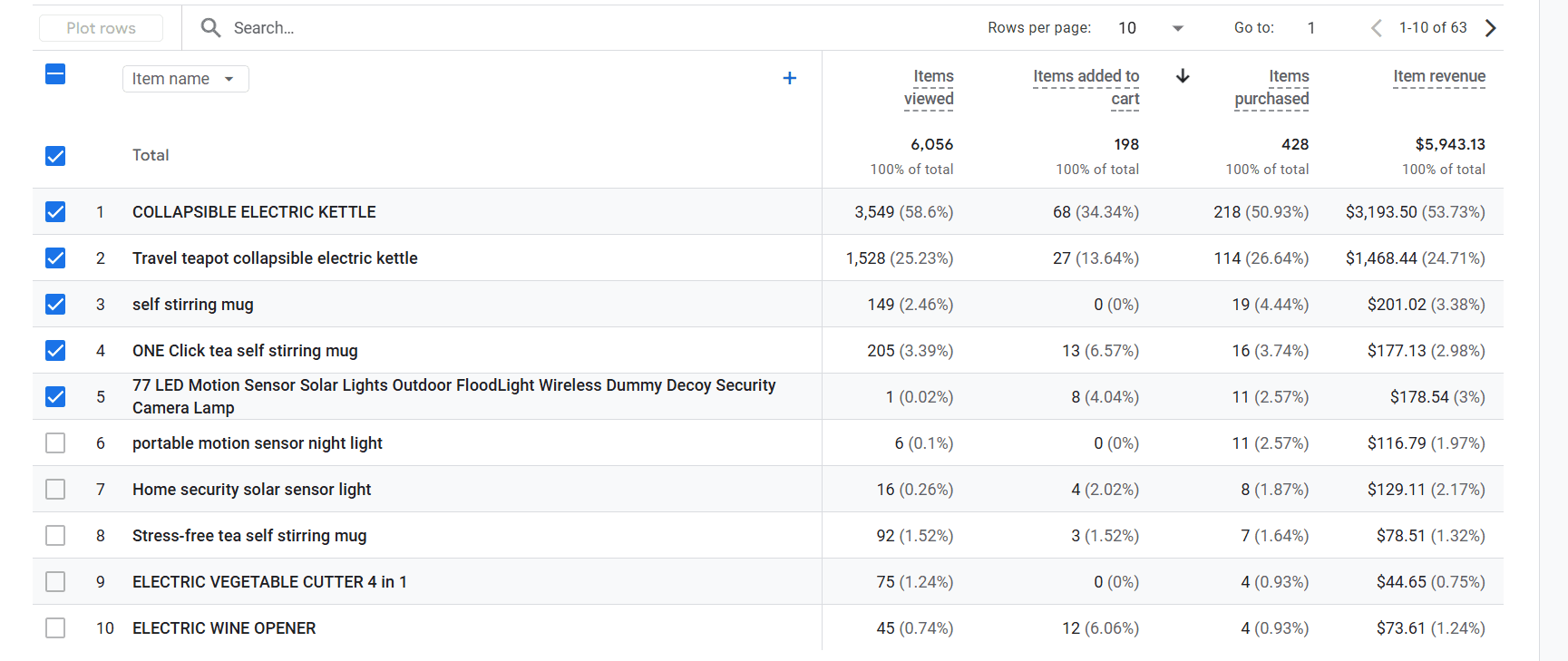
Task: Add a secondary dimension with plus icon
Action: click(789, 79)
